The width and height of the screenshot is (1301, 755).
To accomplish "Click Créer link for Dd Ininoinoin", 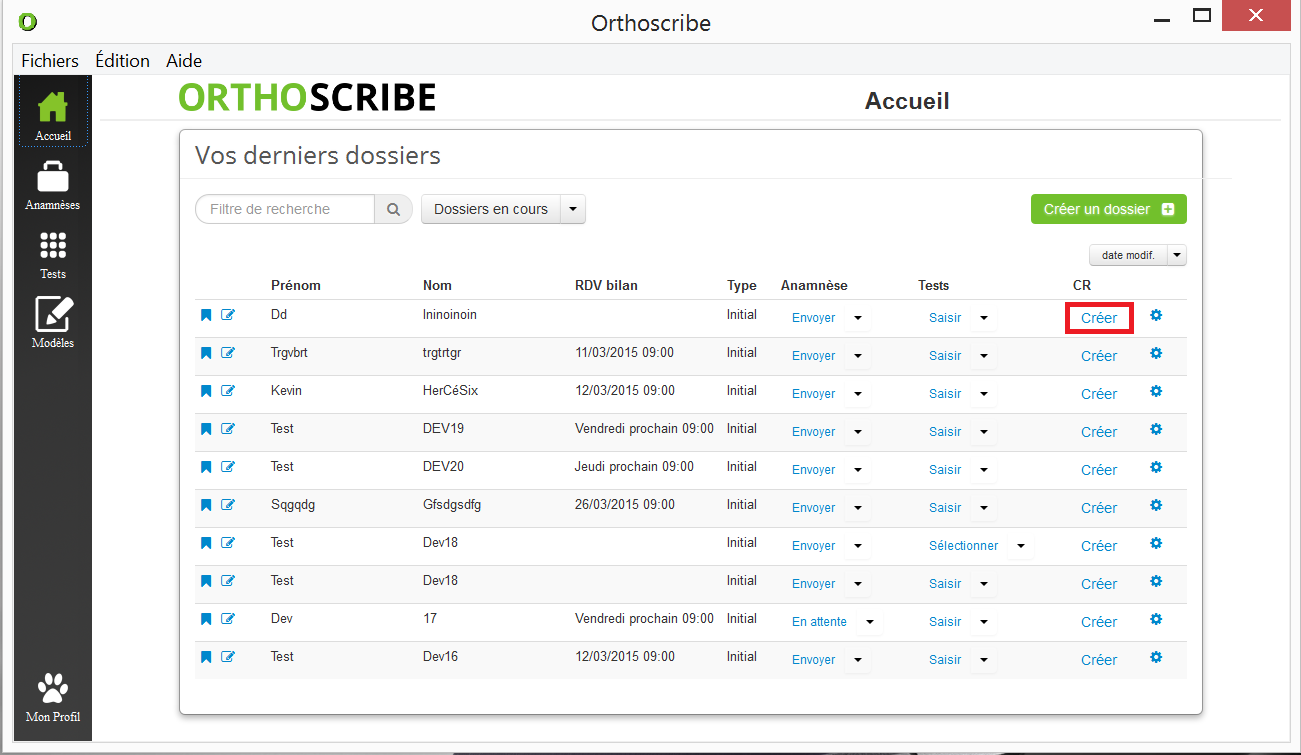I will point(1099,318).
